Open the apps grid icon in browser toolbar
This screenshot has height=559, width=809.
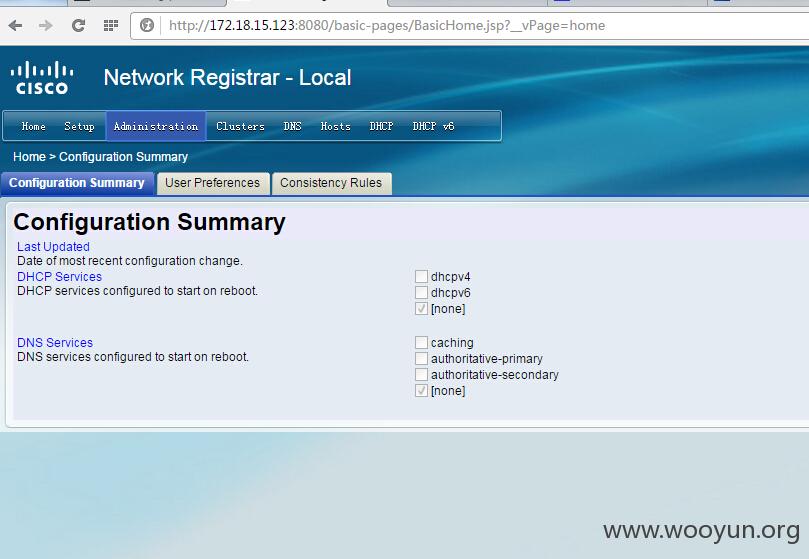[x=111, y=25]
